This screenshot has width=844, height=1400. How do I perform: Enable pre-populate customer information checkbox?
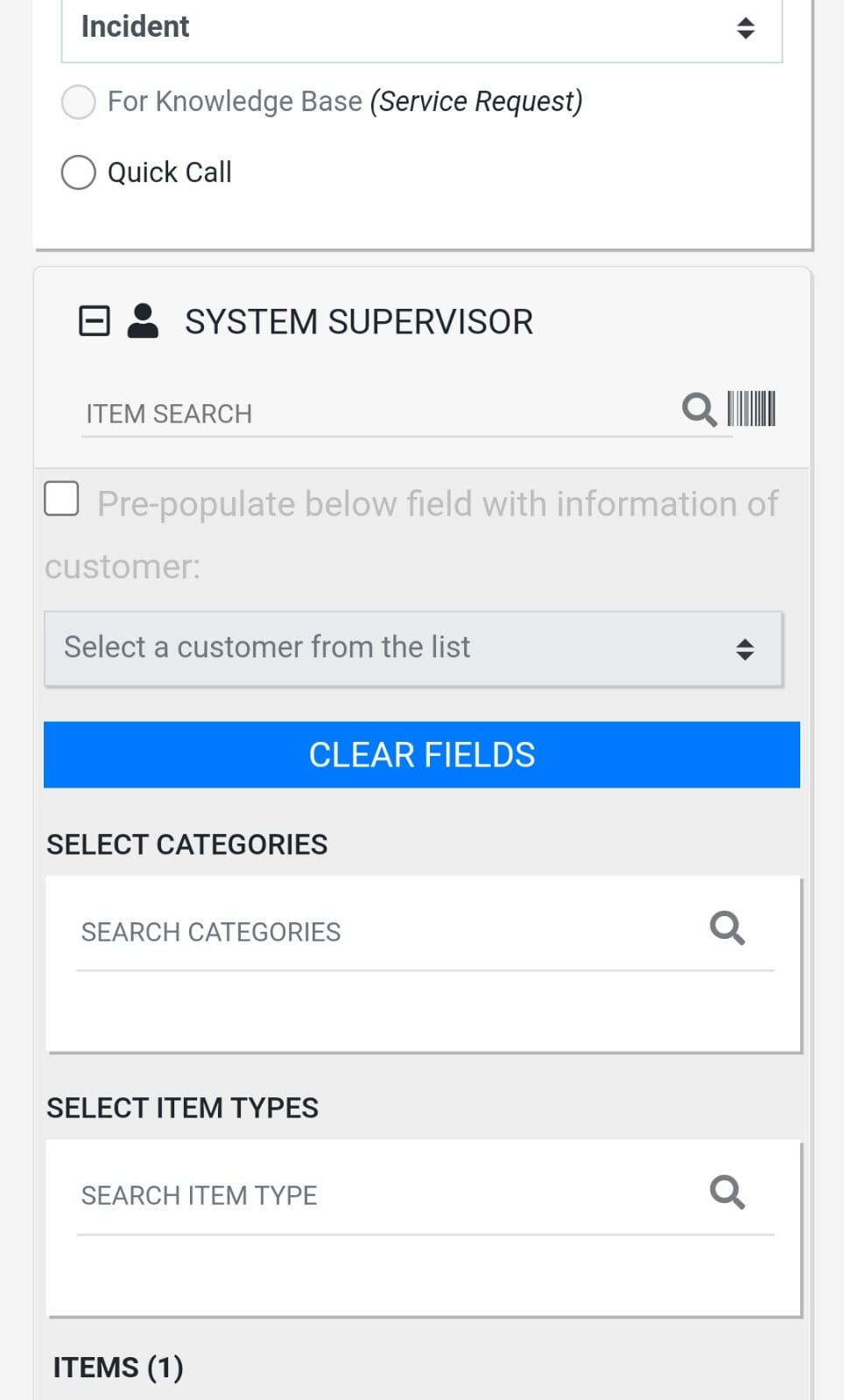coord(62,499)
